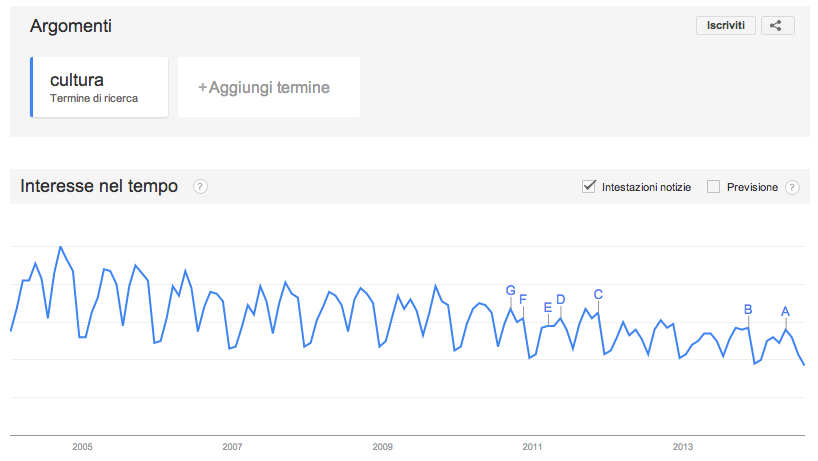Open help icon beside Interesse nel tempo
The height and width of the screenshot is (461, 818).
200,187
